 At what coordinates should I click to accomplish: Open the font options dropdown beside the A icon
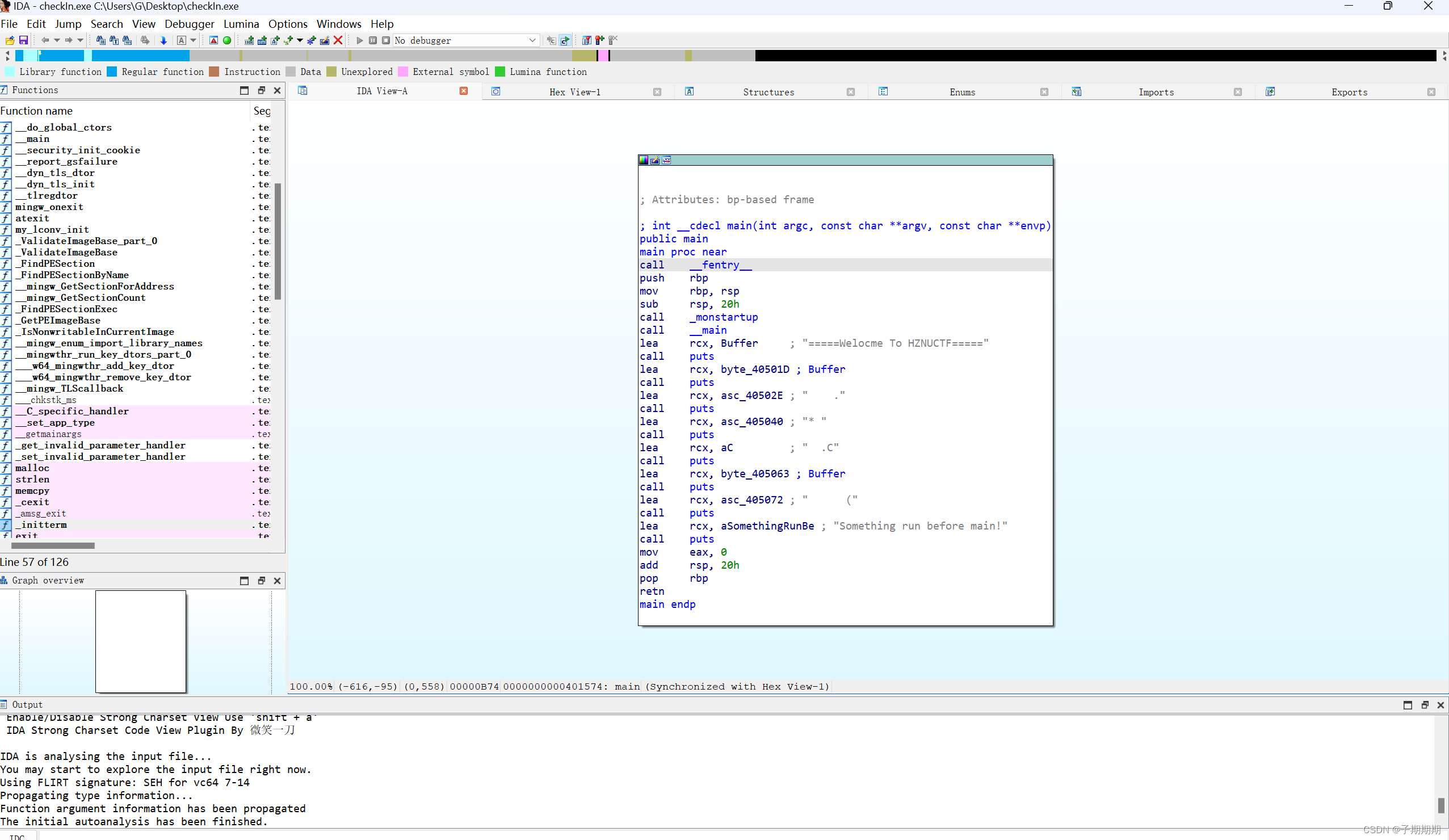pyautogui.click(x=194, y=40)
